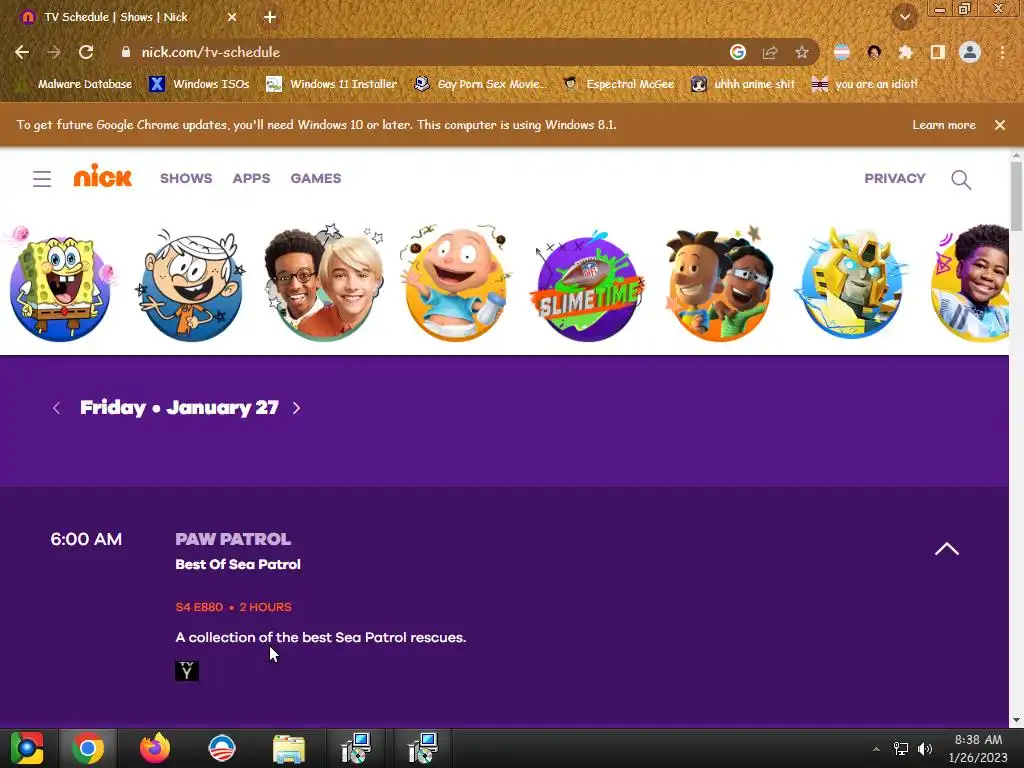
Task: Open the APPS menu
Action: click(251, 178)
